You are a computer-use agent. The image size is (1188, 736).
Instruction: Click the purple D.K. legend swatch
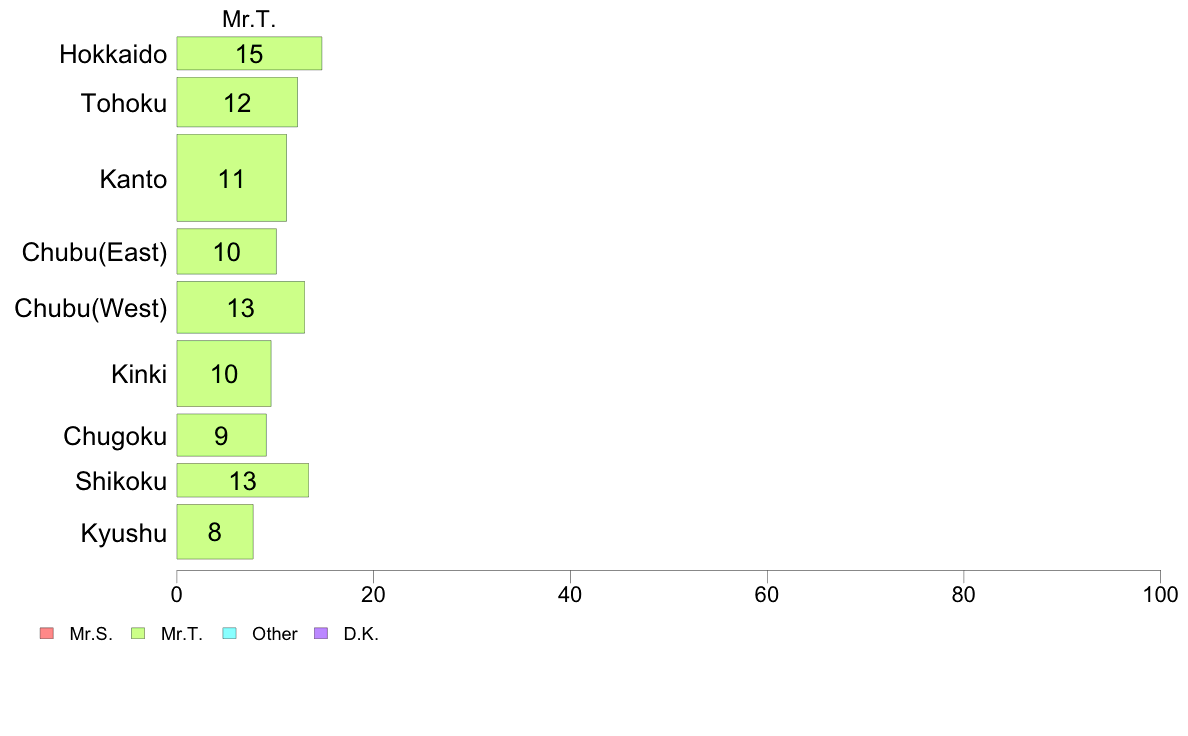[321, 633]
